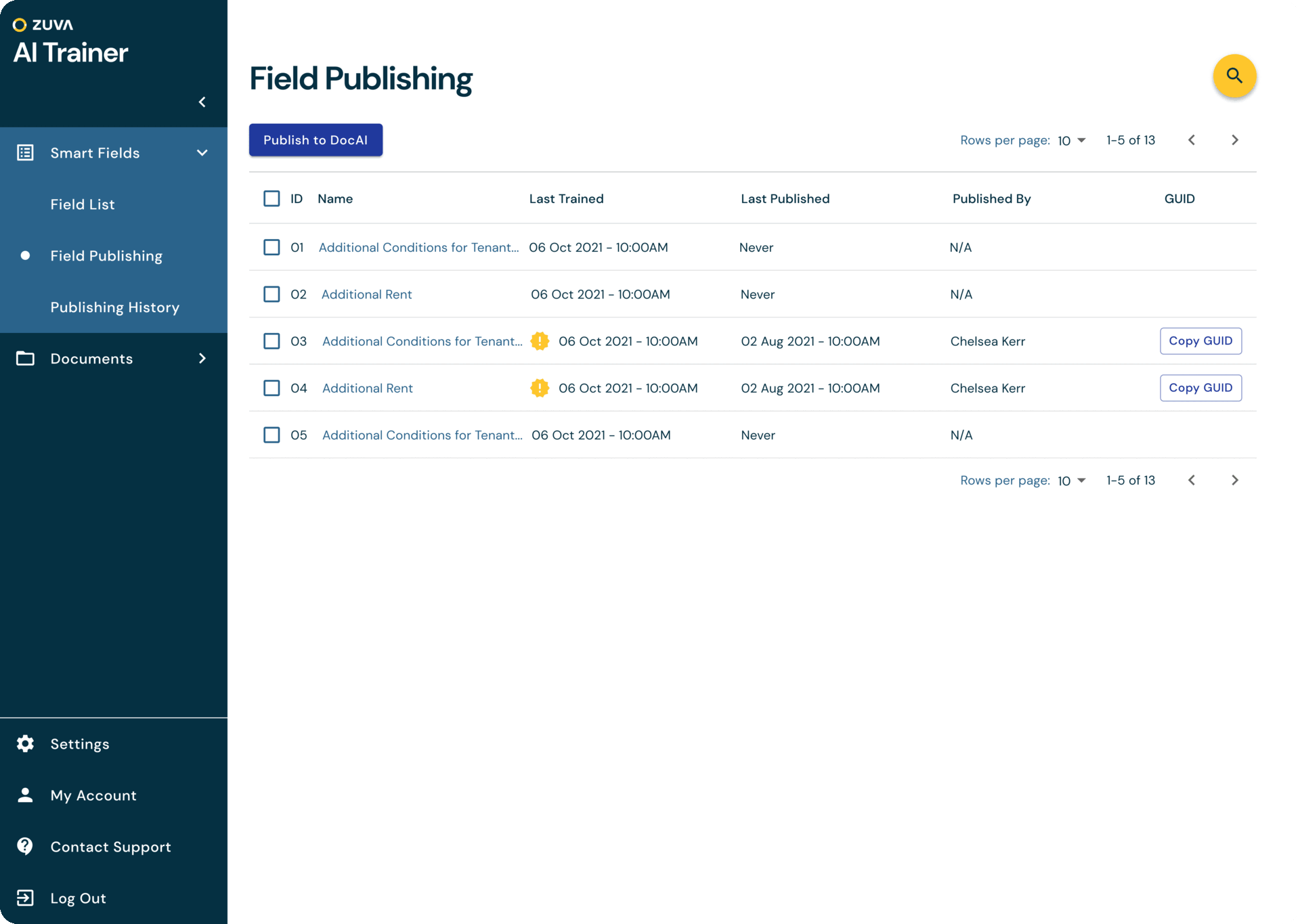
Task: Go to next page using top arrow
Action: pyautogui.click(x=1234, y=140)
